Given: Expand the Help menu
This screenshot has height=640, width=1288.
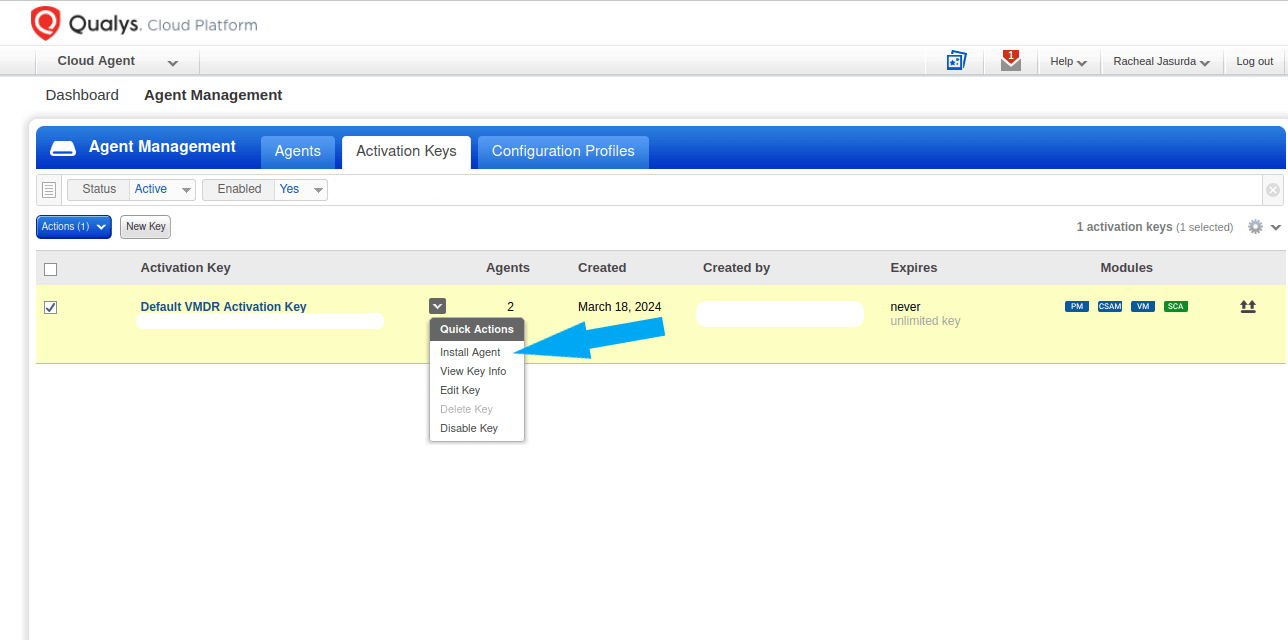Looking at the screenshot, I should click(1069, 62).
